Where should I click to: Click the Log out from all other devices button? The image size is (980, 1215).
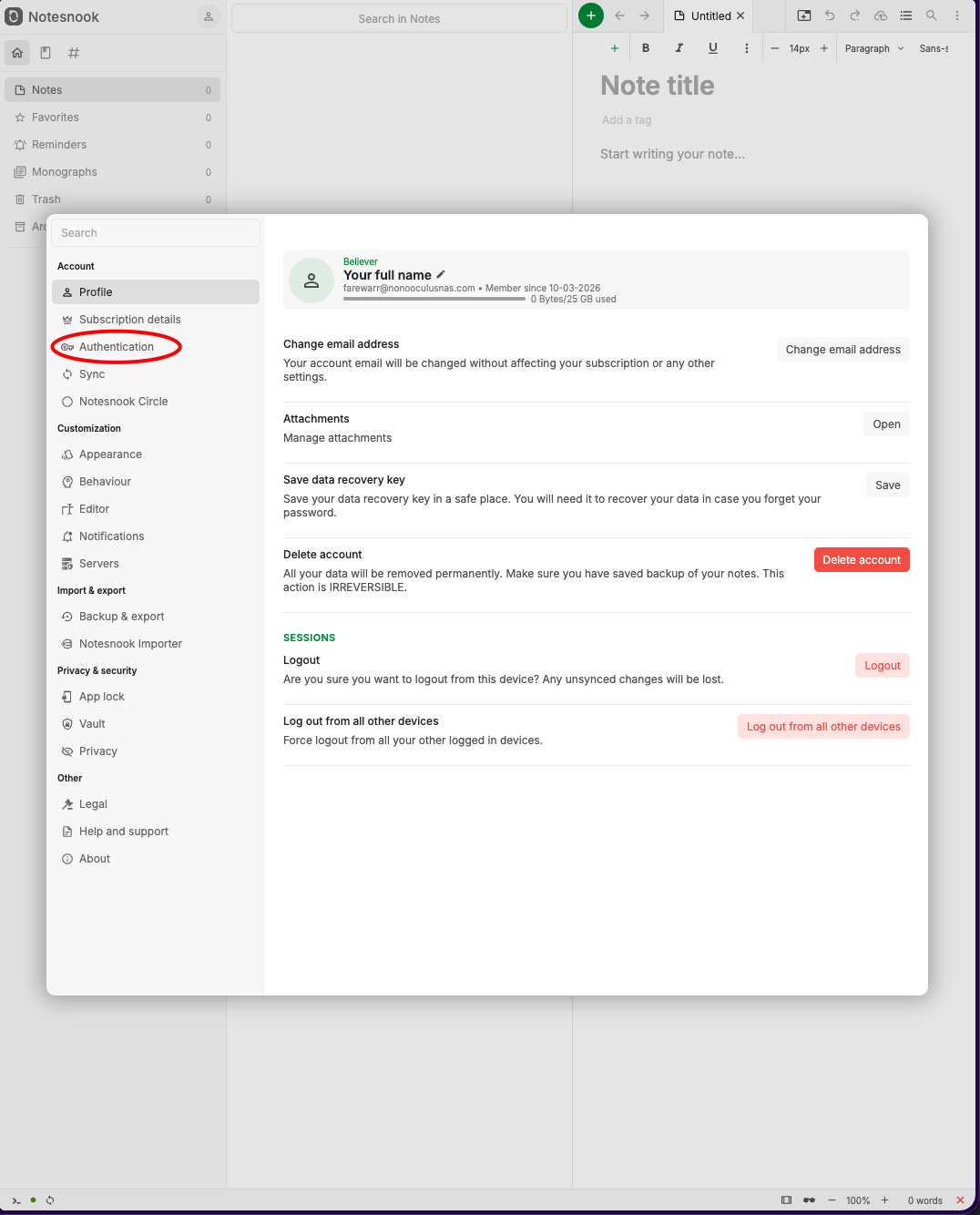click(823, 727)
